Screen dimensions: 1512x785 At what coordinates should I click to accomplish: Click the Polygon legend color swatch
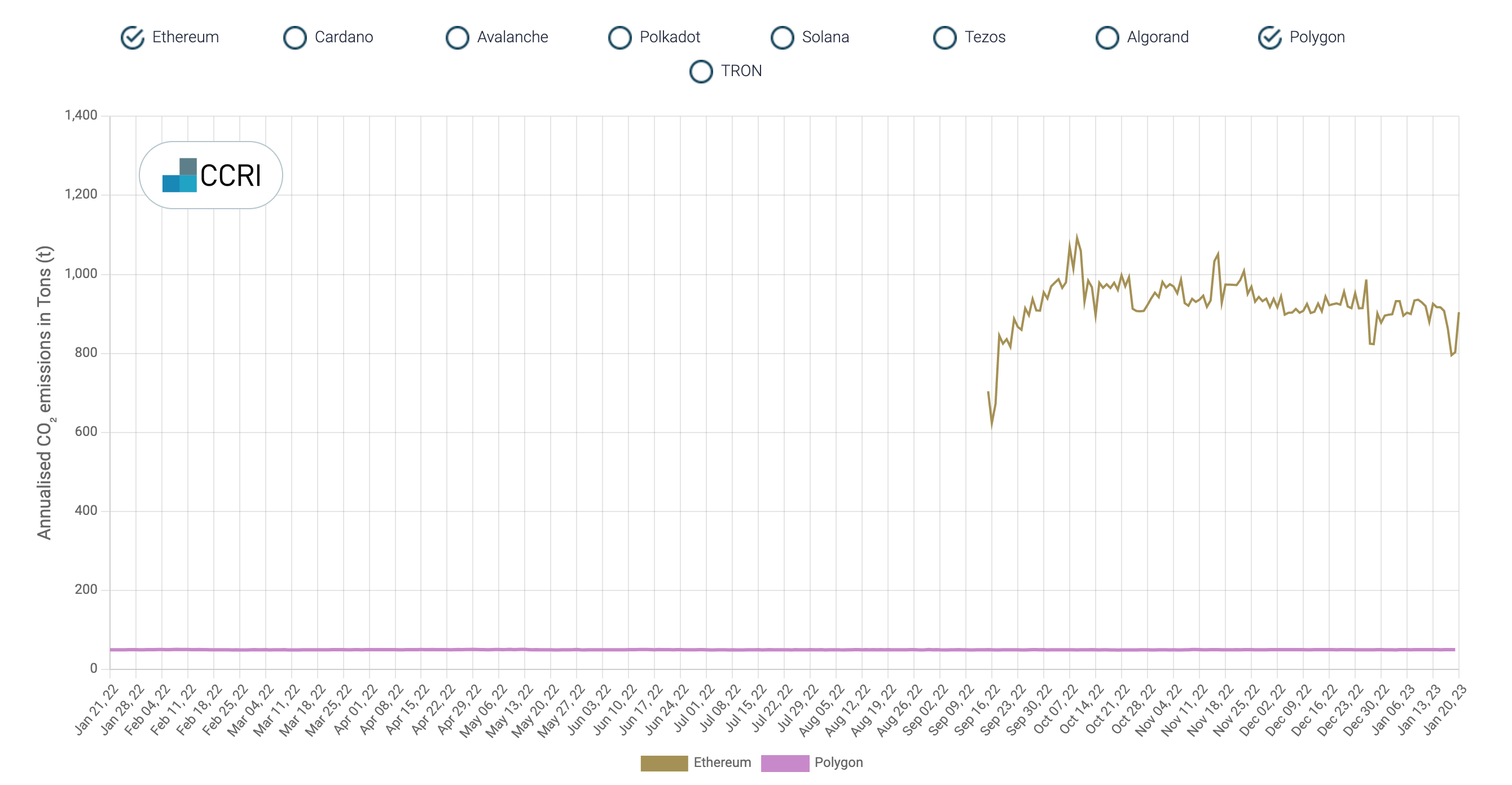(785, 762)
